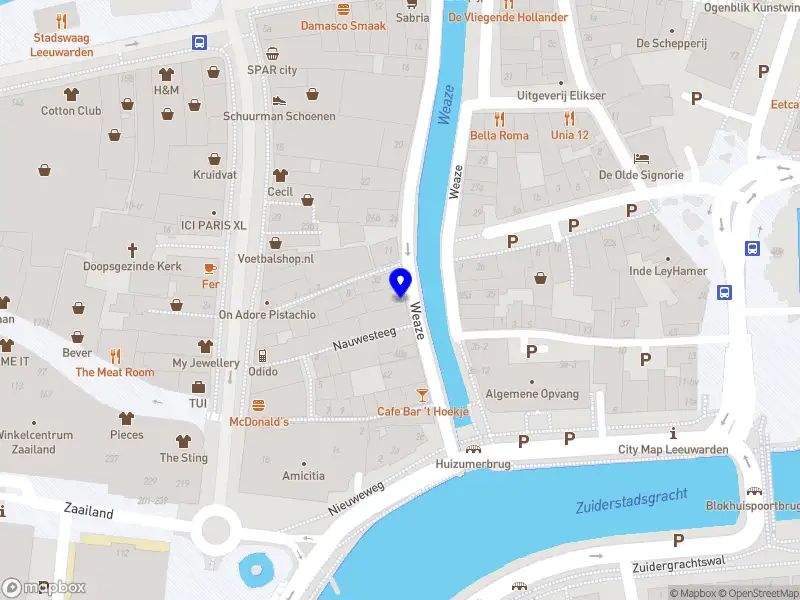Select the City Map Leeuwarden info icon

[x=673, y=434]
